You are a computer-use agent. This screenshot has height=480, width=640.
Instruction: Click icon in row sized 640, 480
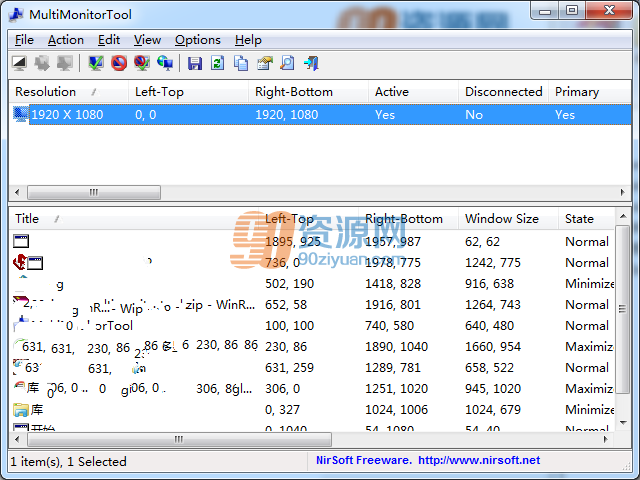point(20,323)
